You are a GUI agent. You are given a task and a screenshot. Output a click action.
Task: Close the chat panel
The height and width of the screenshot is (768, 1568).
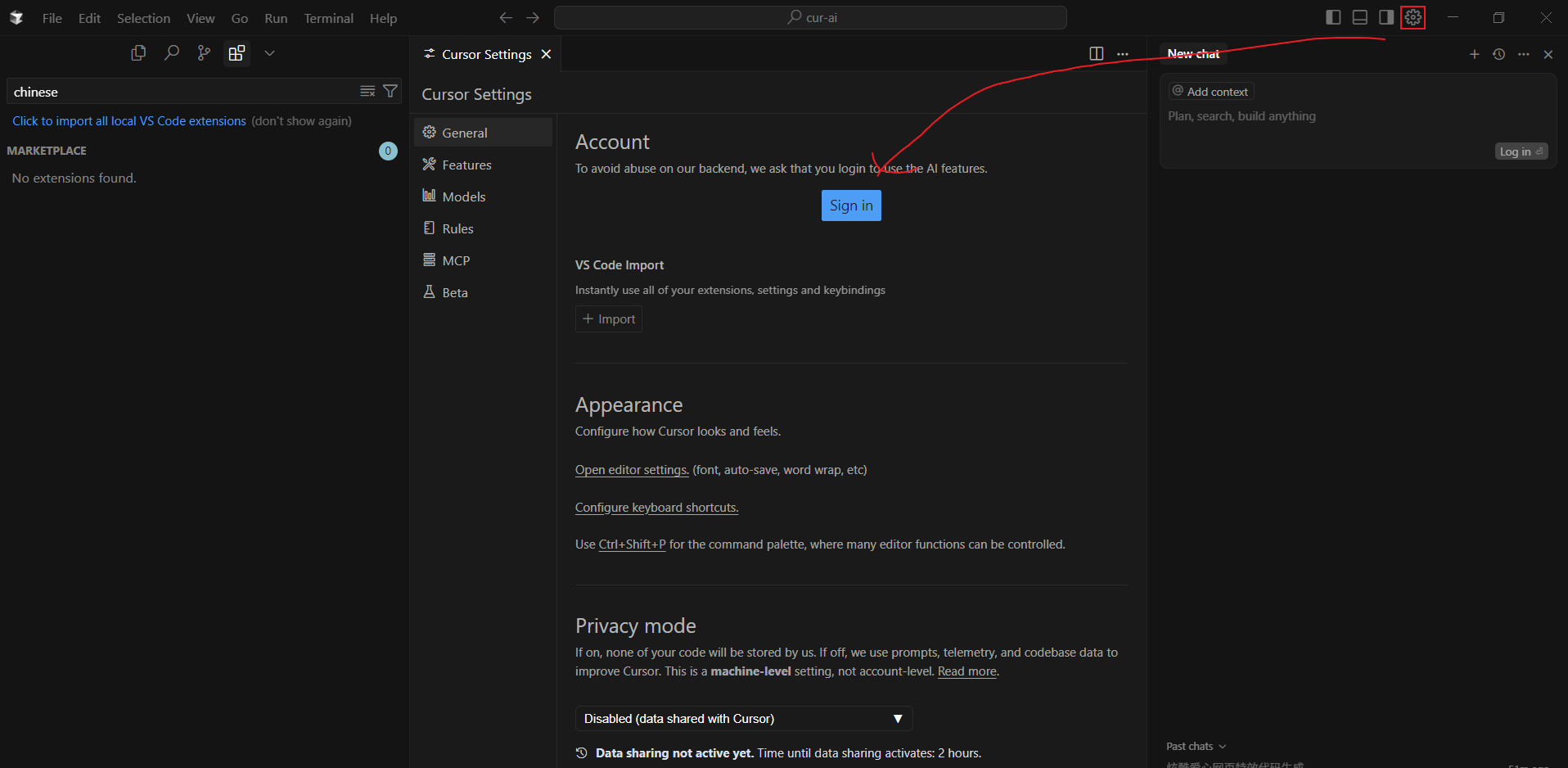[x=1548, y=54]
